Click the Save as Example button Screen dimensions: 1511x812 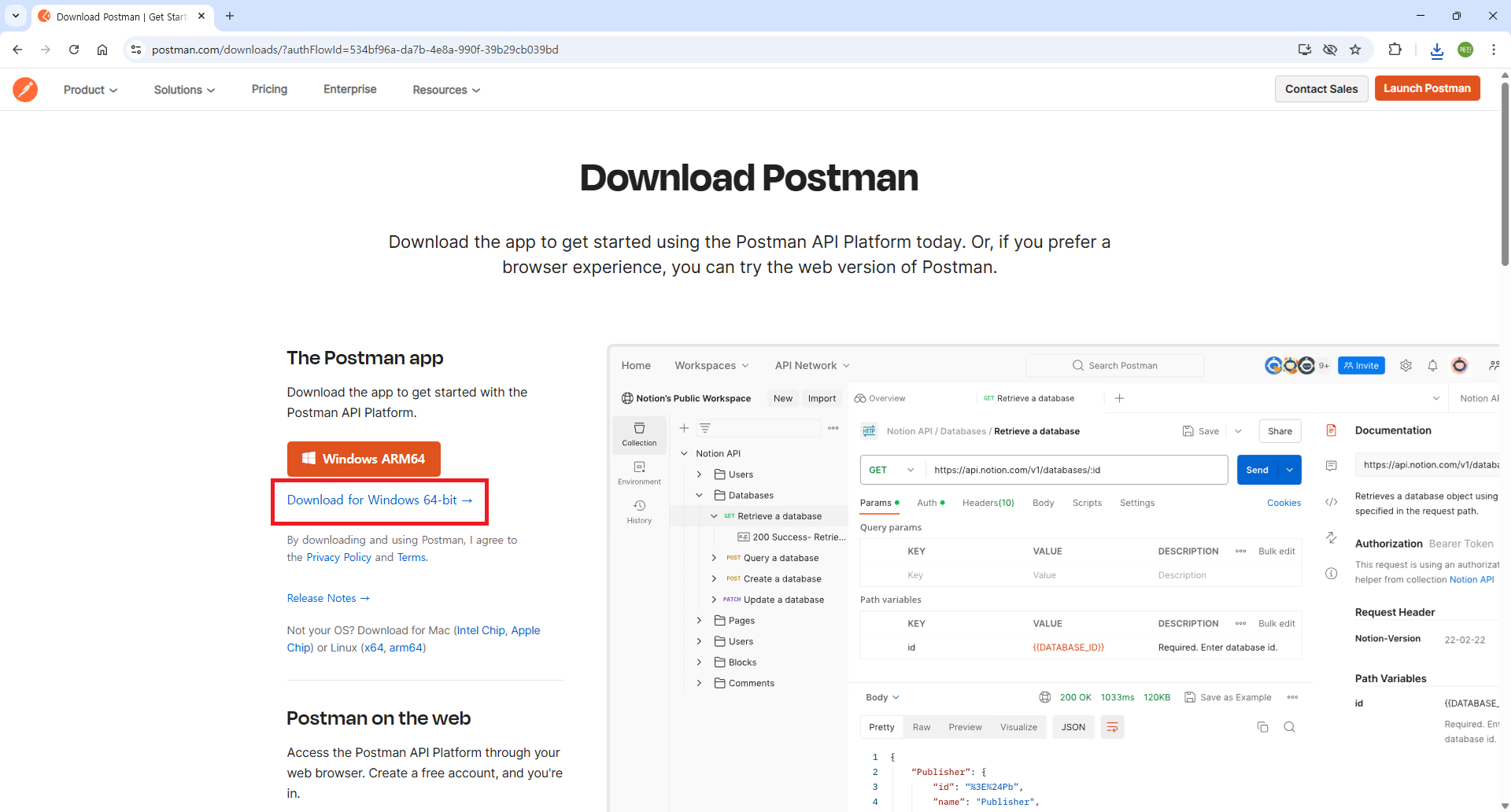click(1228, 697)
